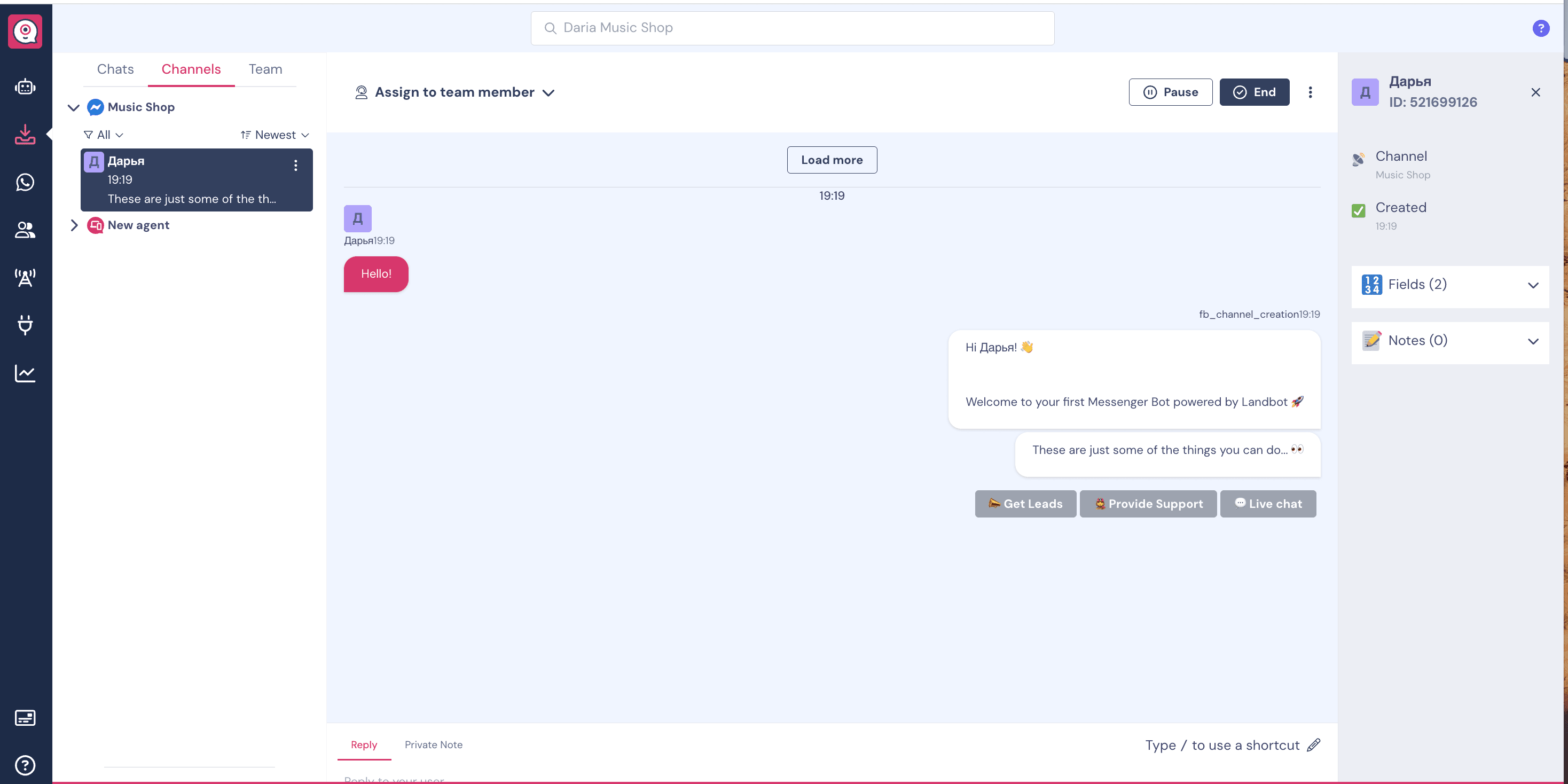Click the agent icon beside Assign to team member
The image size is (1568, 784).
point(362,92)
